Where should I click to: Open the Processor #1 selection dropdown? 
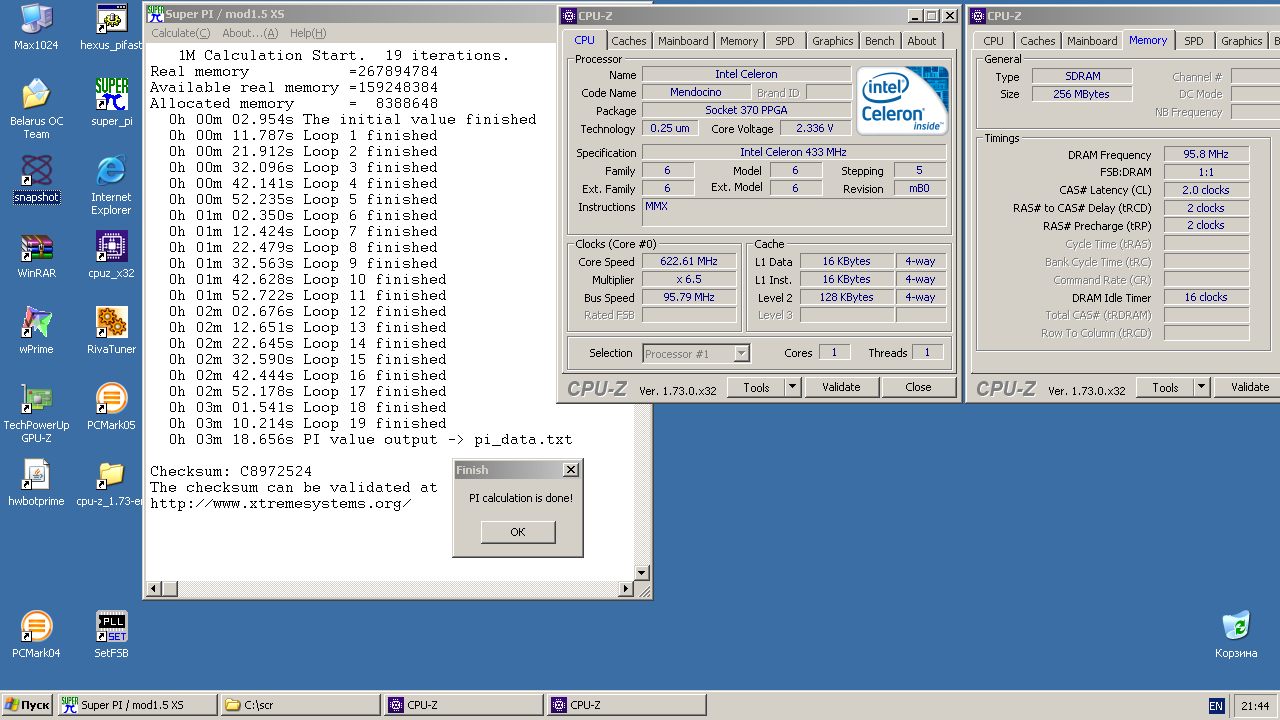[696, 353]
